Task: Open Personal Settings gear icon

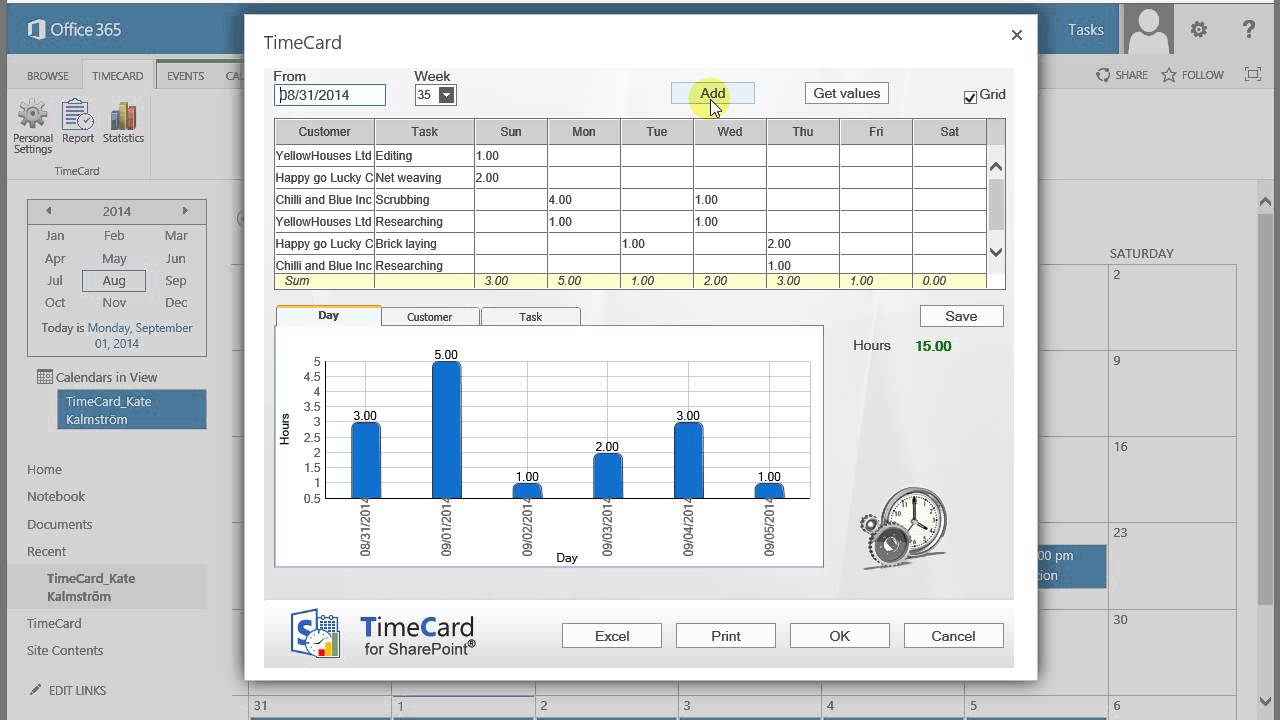Action: (x=32, y=114)
